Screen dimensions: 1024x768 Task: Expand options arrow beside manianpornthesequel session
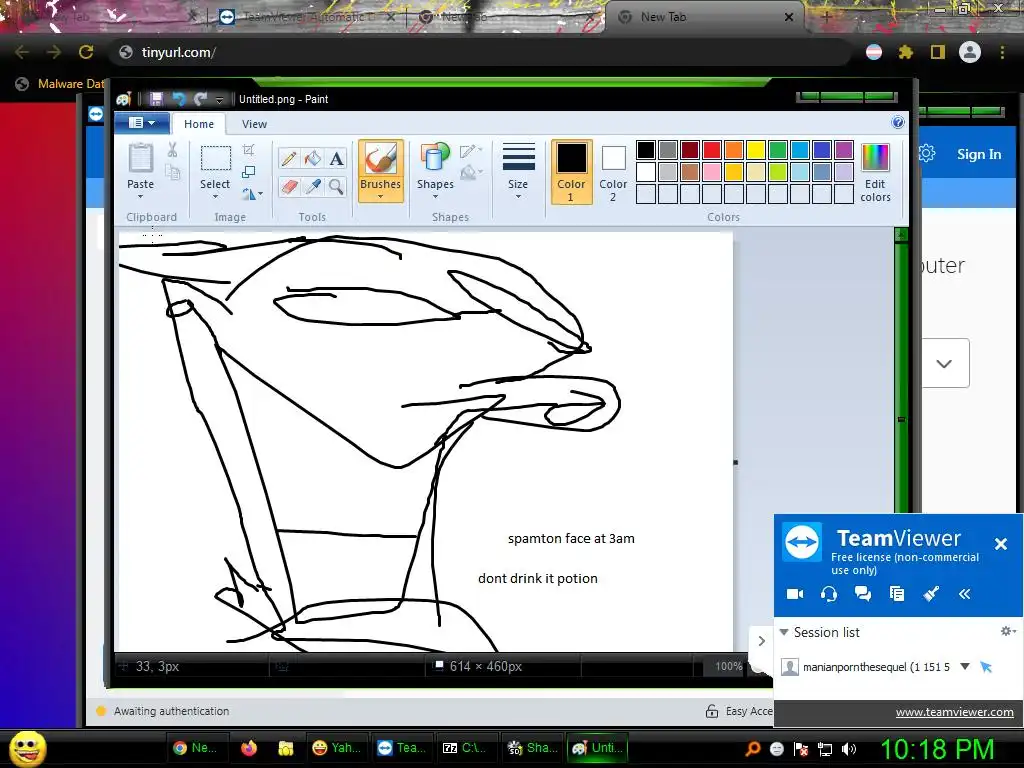tap(965, 667)
